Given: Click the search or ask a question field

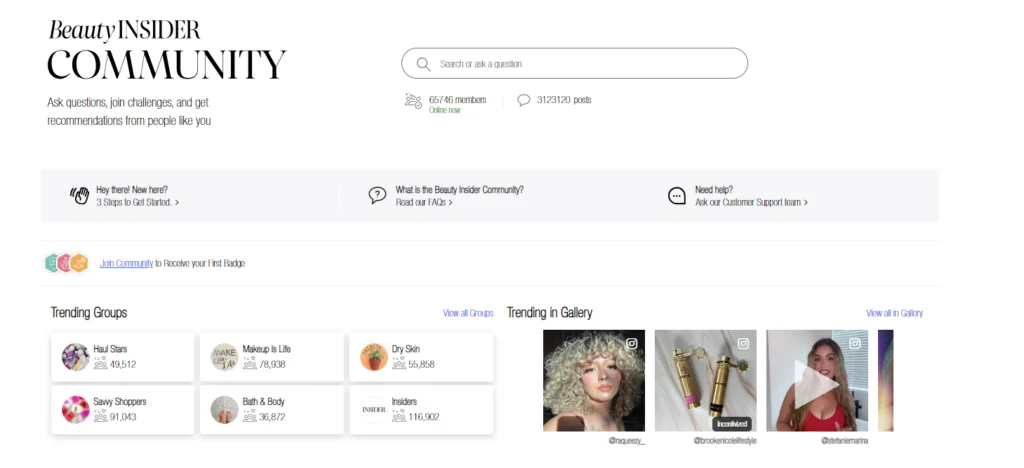Looking at the screenshot, I should pos(574,63).
